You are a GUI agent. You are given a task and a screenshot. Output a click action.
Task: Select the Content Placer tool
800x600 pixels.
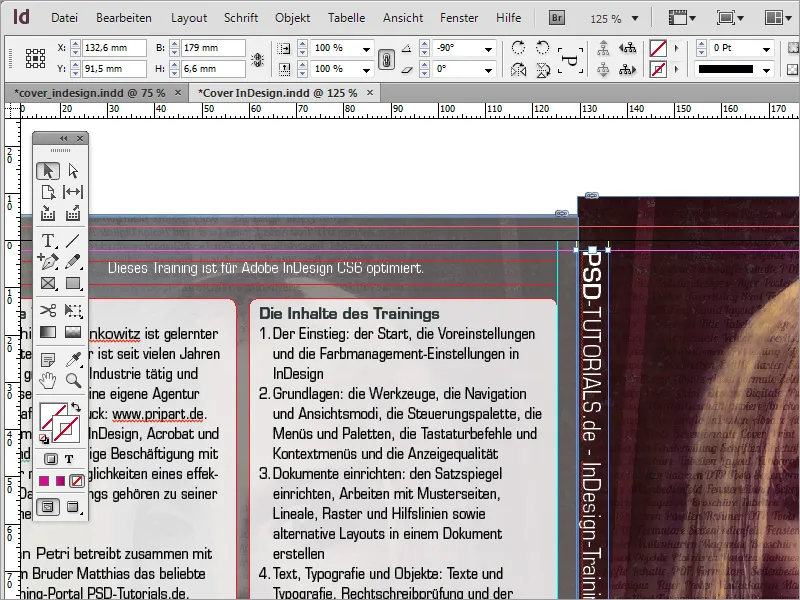pyautogui.click(x=73, y=213)
